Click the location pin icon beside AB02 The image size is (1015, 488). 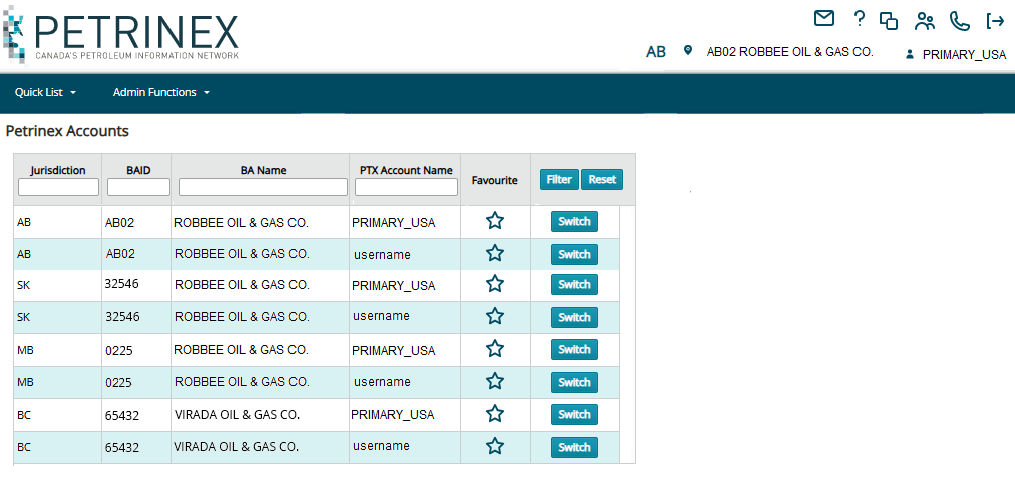click(688, 51)
